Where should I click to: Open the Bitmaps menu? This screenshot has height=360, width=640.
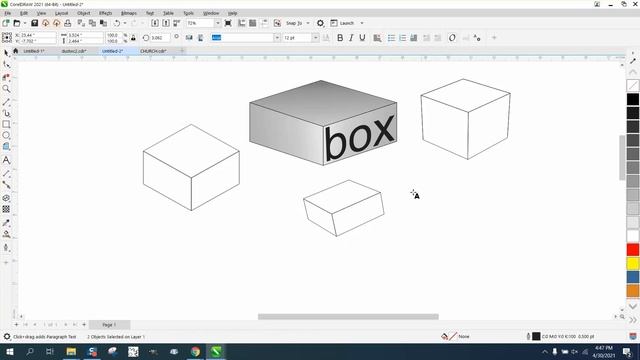pyautogui.click(x=129, y=13)
